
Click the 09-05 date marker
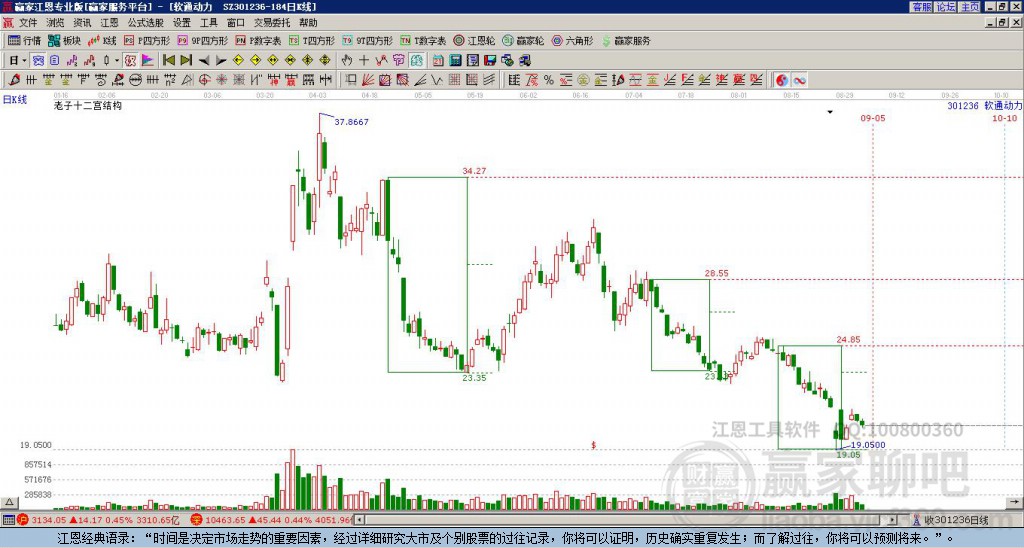click(x=872, y=118)
